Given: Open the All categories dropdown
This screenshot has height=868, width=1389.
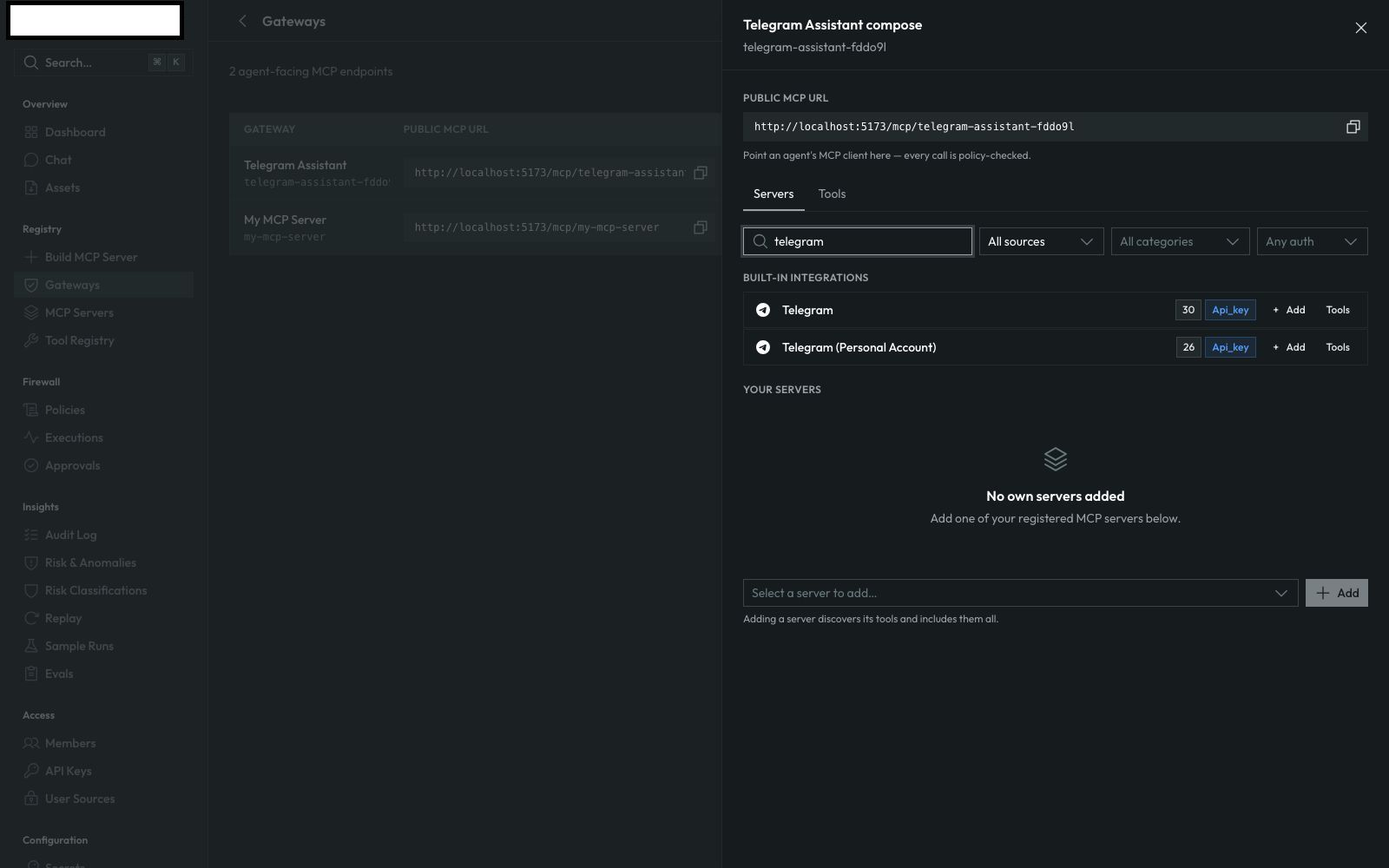Looking at the screenshot, I should point(1180,241).
